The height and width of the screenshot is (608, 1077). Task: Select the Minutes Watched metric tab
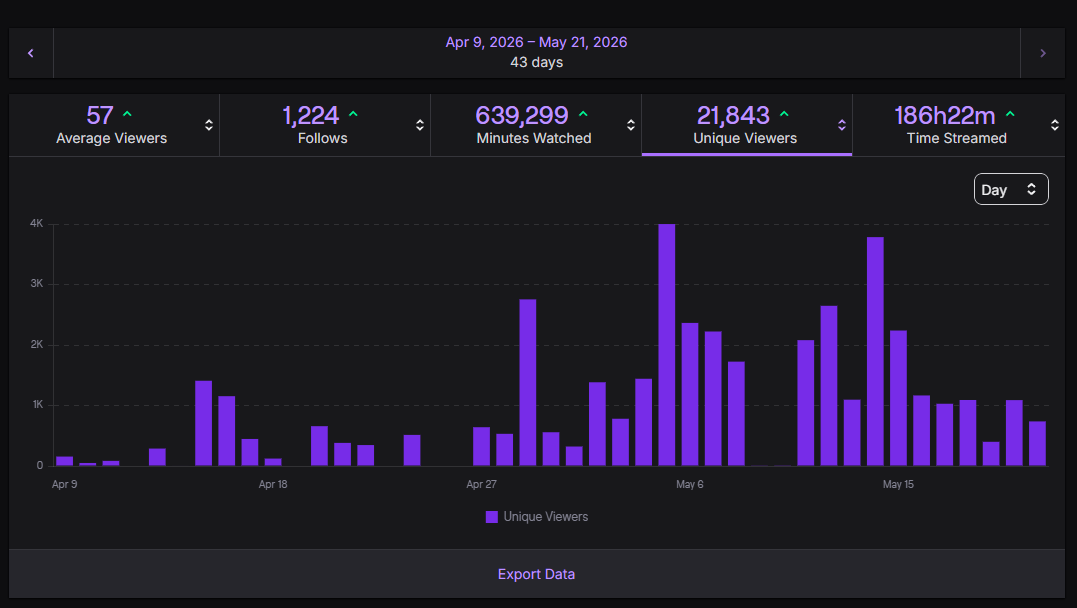pos(536,125)
